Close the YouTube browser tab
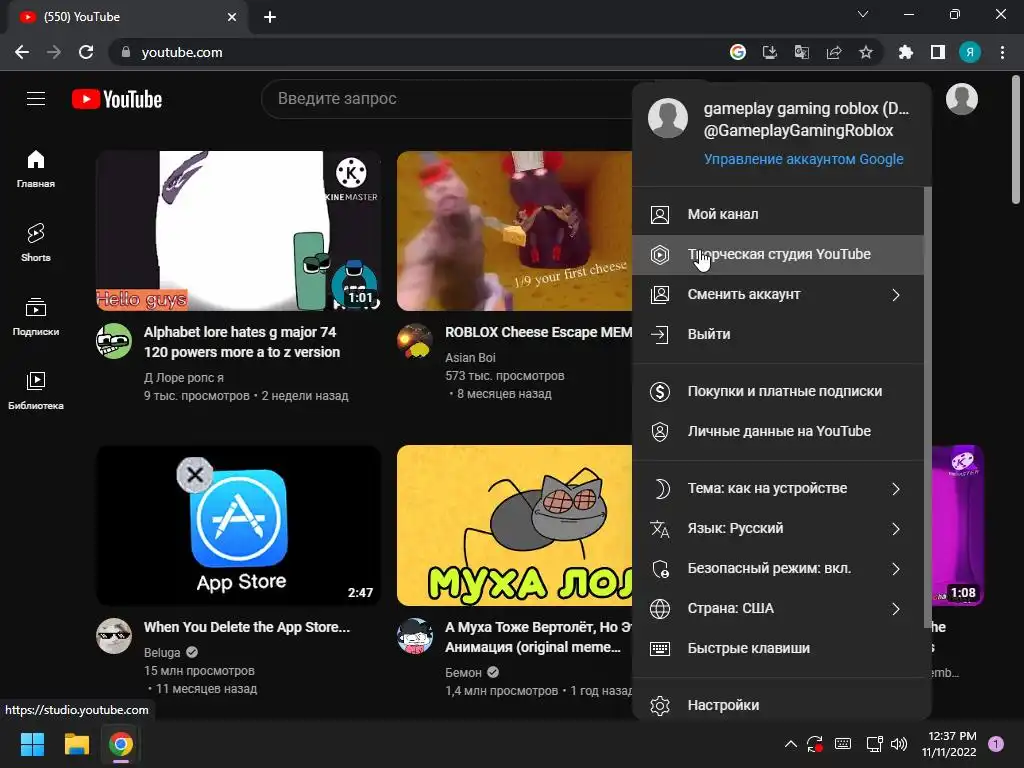Screen dimensions: 1024x768 [x=232, y=17]
